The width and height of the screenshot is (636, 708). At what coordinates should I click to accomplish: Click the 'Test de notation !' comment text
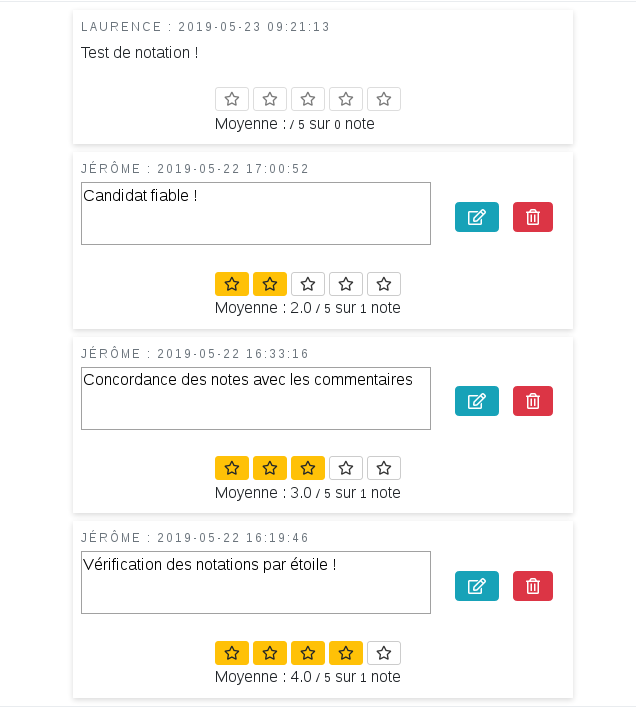coord(140,53)
